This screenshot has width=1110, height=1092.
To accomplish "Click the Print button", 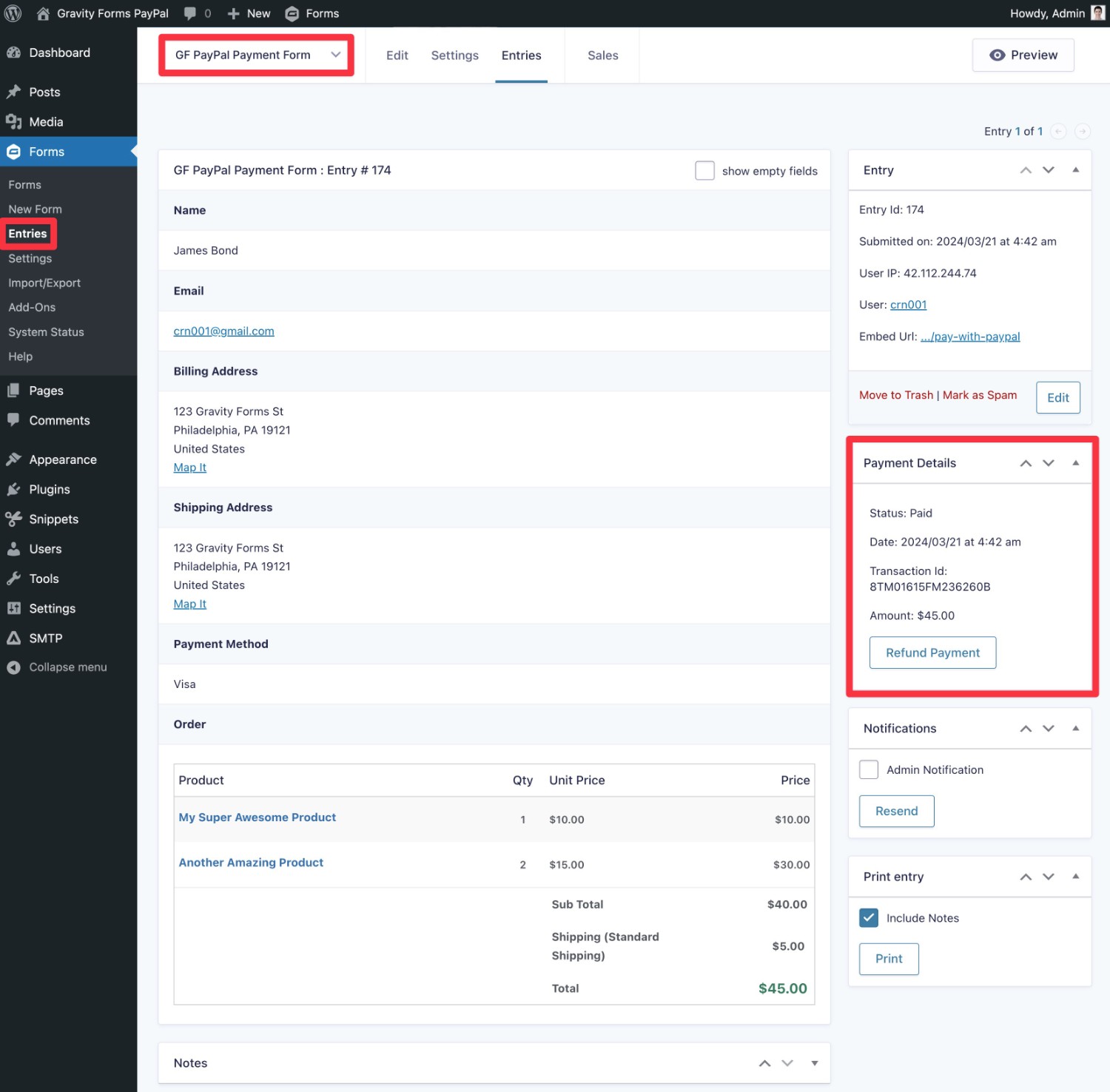I will click(889, 959).
